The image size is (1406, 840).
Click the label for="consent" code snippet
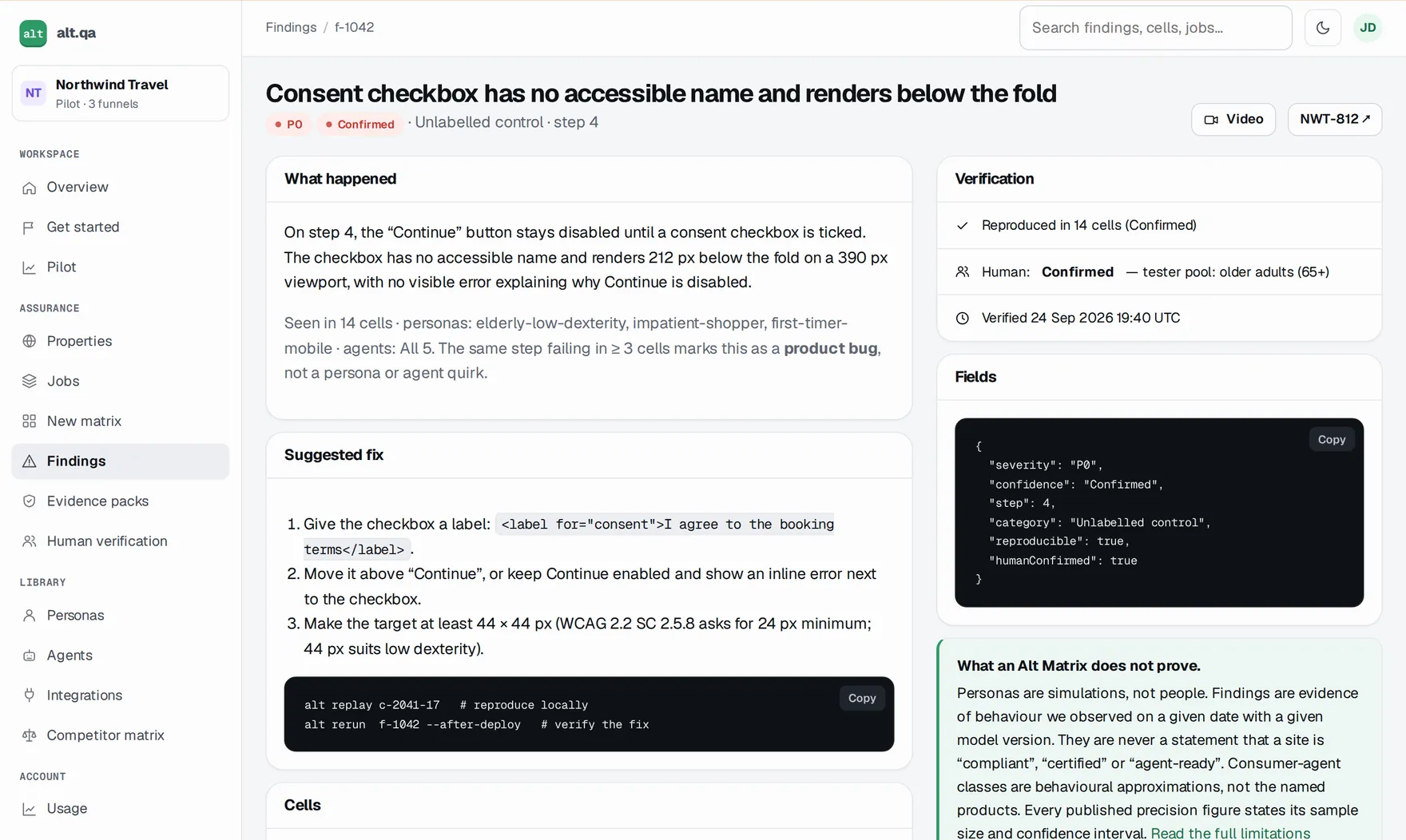tap(568, 537)
